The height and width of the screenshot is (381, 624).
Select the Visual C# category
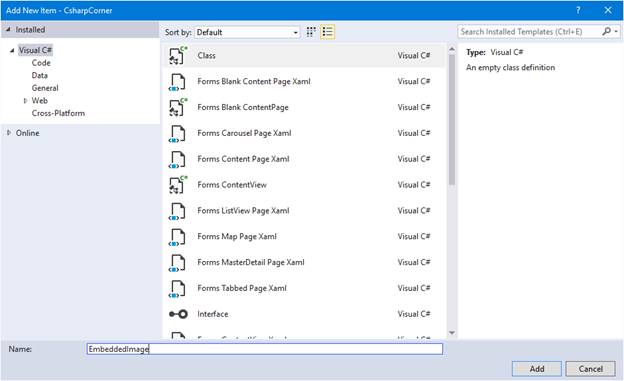tap(35, 50)
